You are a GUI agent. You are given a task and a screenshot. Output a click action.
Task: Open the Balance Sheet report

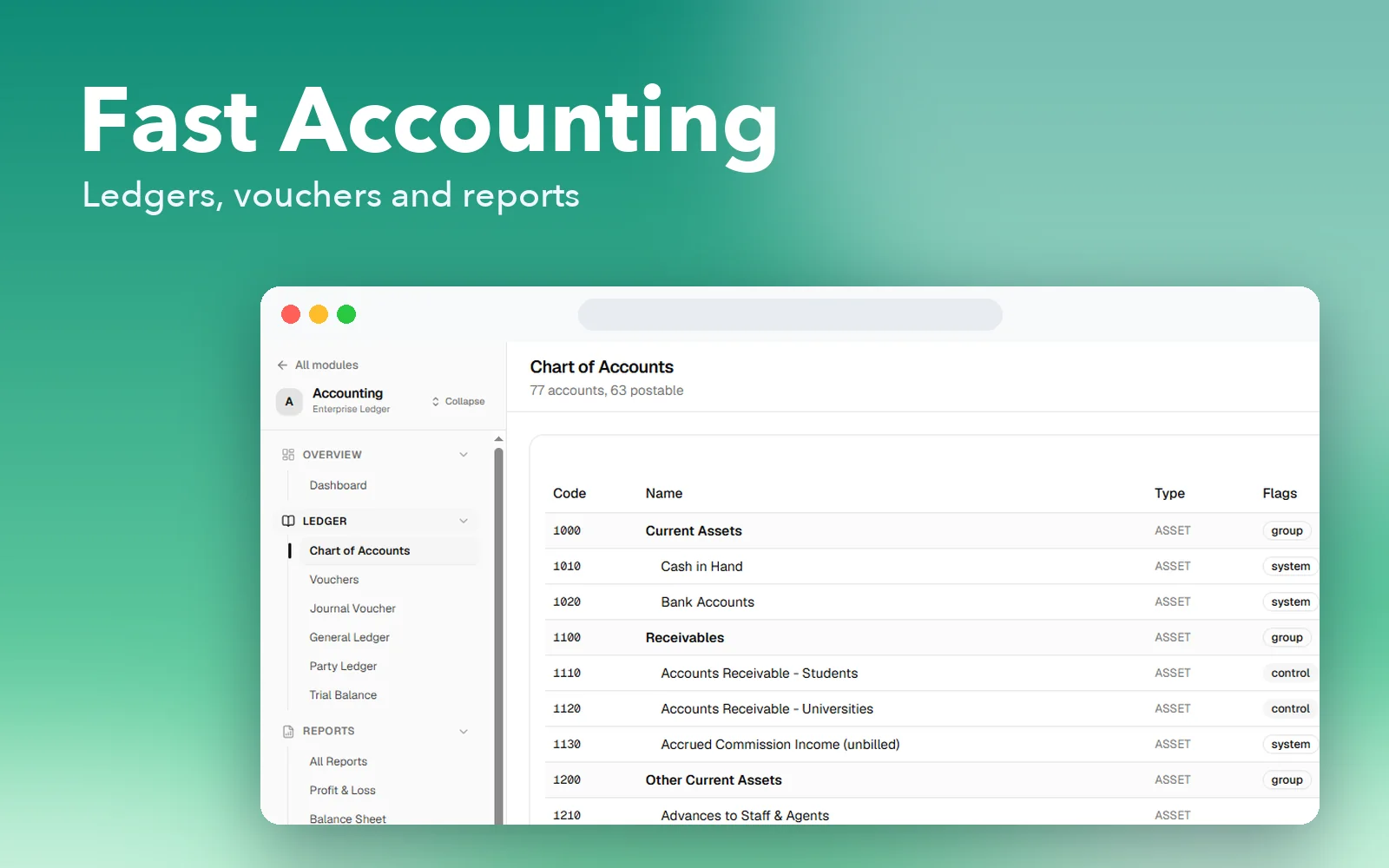(x=347, y=819)
